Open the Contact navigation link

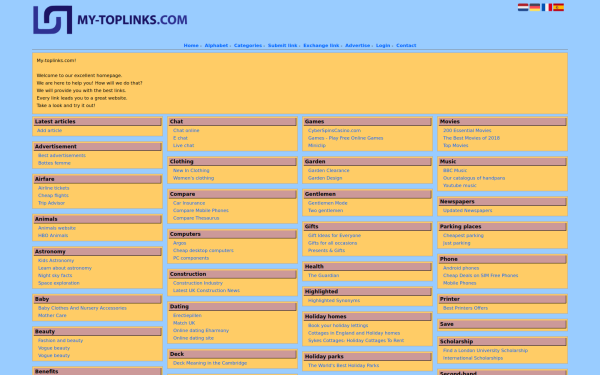406,46
